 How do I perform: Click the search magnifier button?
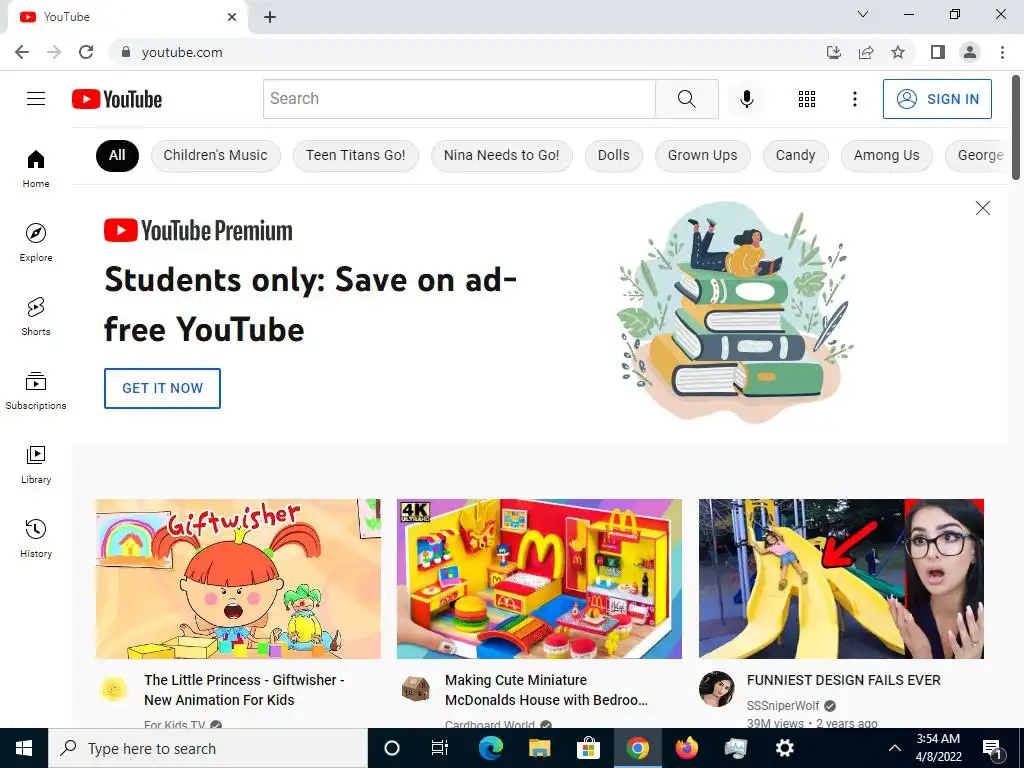686,99
